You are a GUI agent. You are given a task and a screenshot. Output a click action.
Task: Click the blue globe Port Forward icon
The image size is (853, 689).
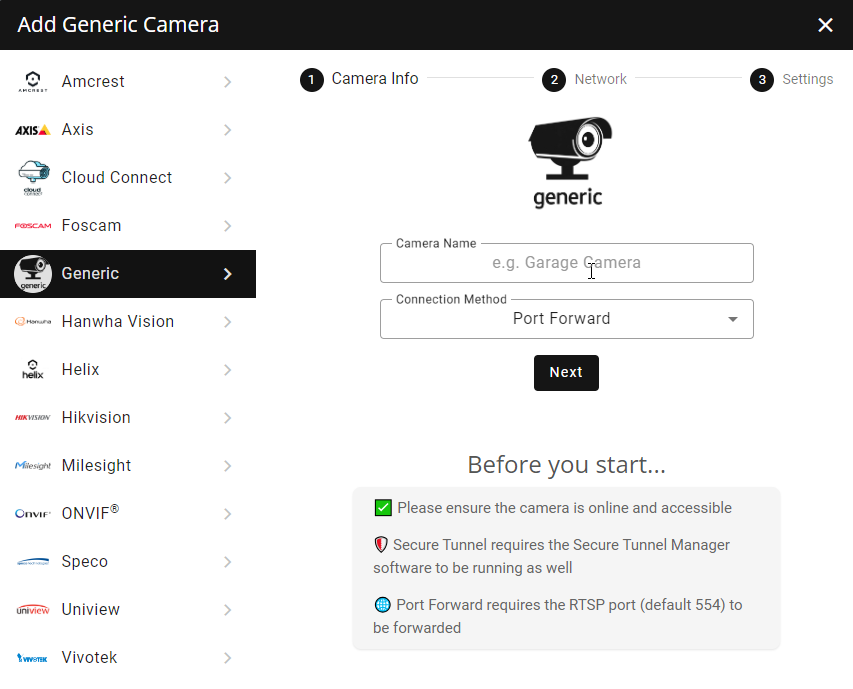[x=383, y=605]
